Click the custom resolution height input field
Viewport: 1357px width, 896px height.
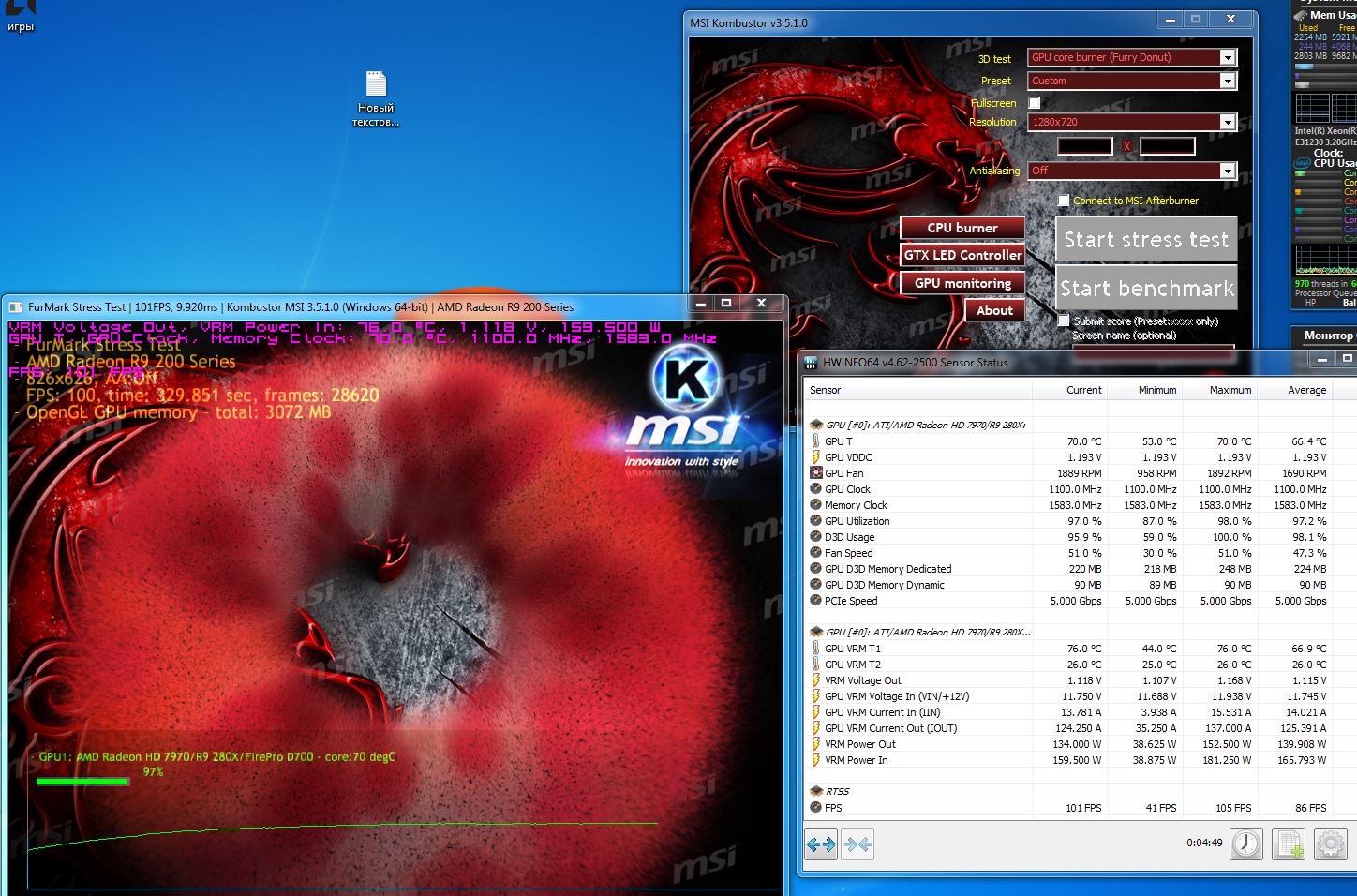coord(1168,146)
